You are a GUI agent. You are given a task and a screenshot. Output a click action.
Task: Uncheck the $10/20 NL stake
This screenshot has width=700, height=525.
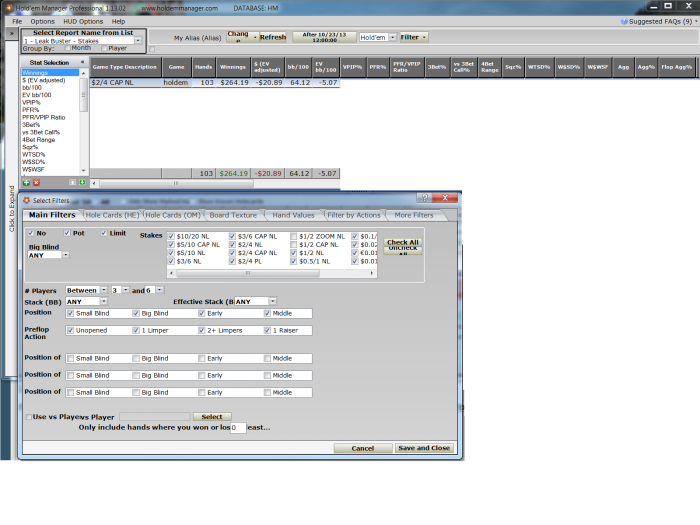(x=171, y=236)
